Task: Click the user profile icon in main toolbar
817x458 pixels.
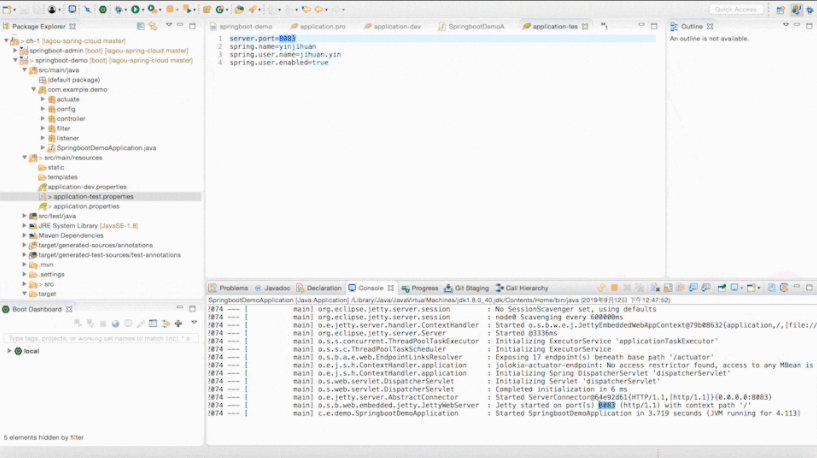Action: 52,9
